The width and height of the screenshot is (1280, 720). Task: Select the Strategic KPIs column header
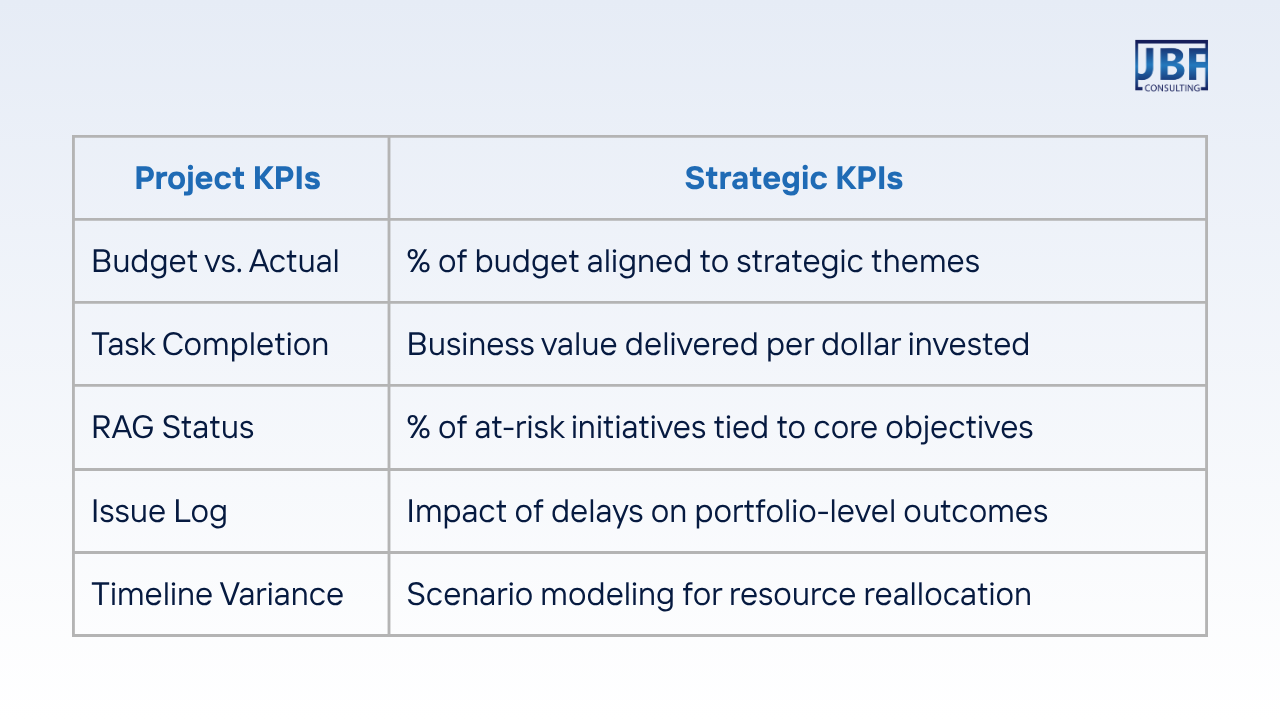point(797,178)
